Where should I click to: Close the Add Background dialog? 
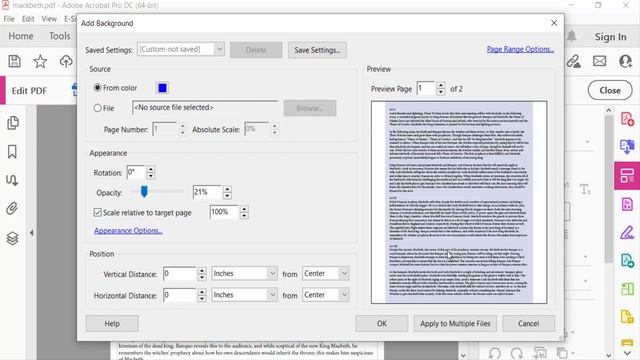tap(553, 23)
